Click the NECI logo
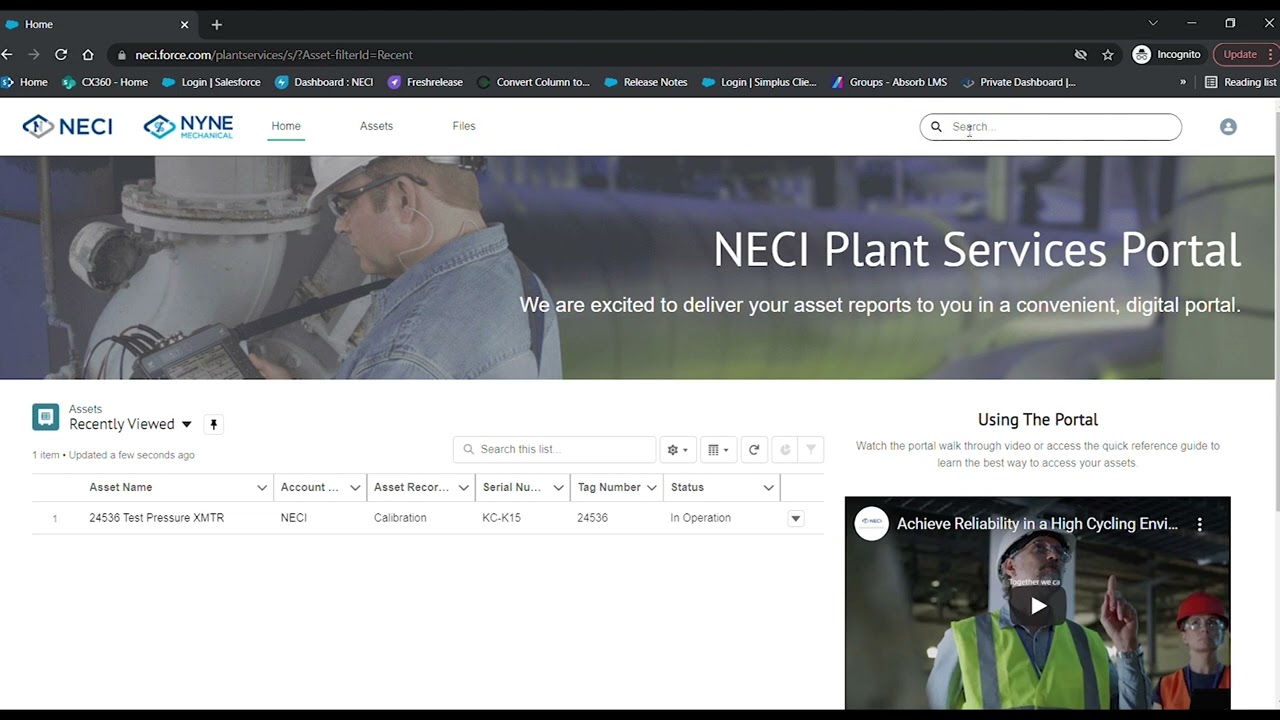 (x=67, y=126)
